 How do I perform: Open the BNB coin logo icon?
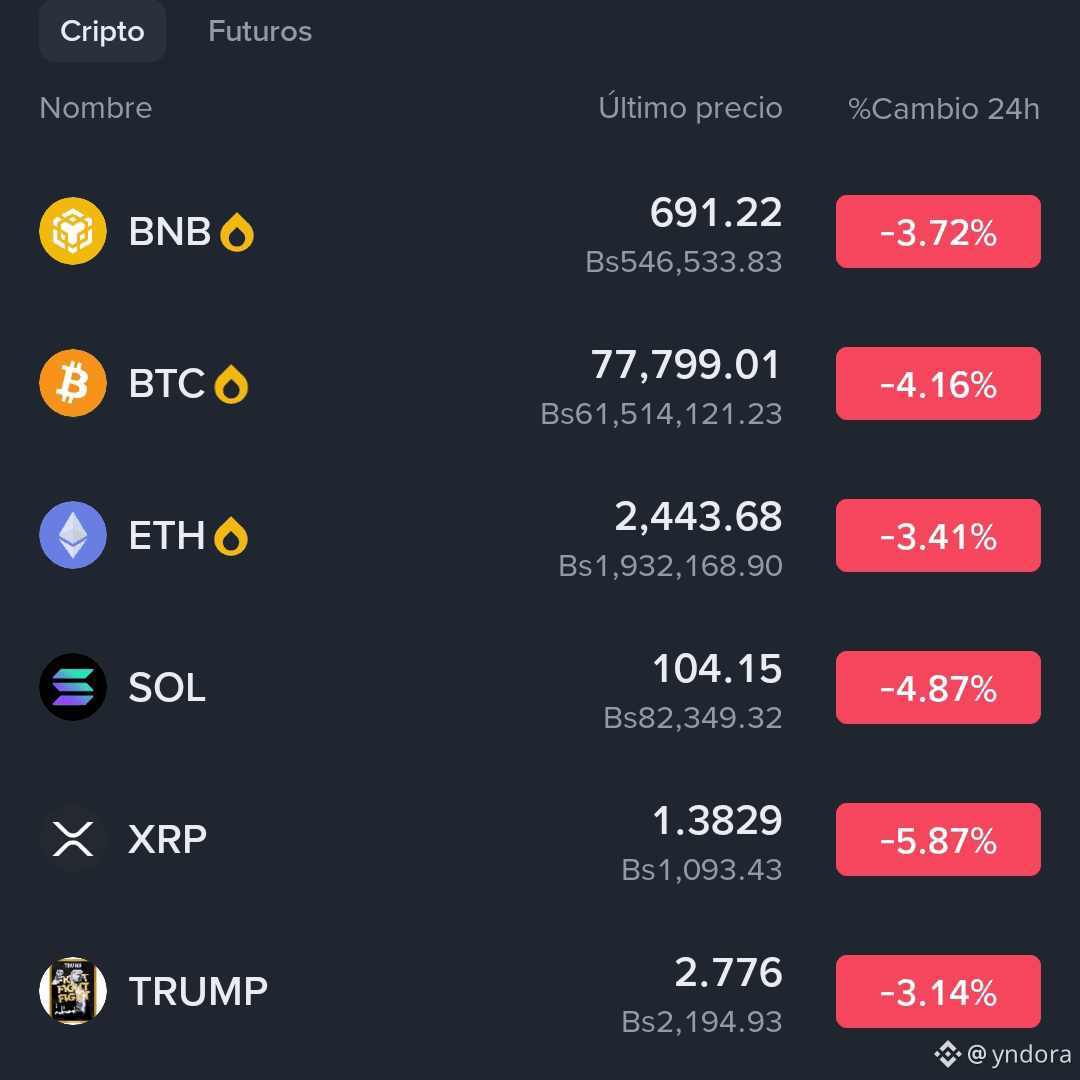coord(73,231)
